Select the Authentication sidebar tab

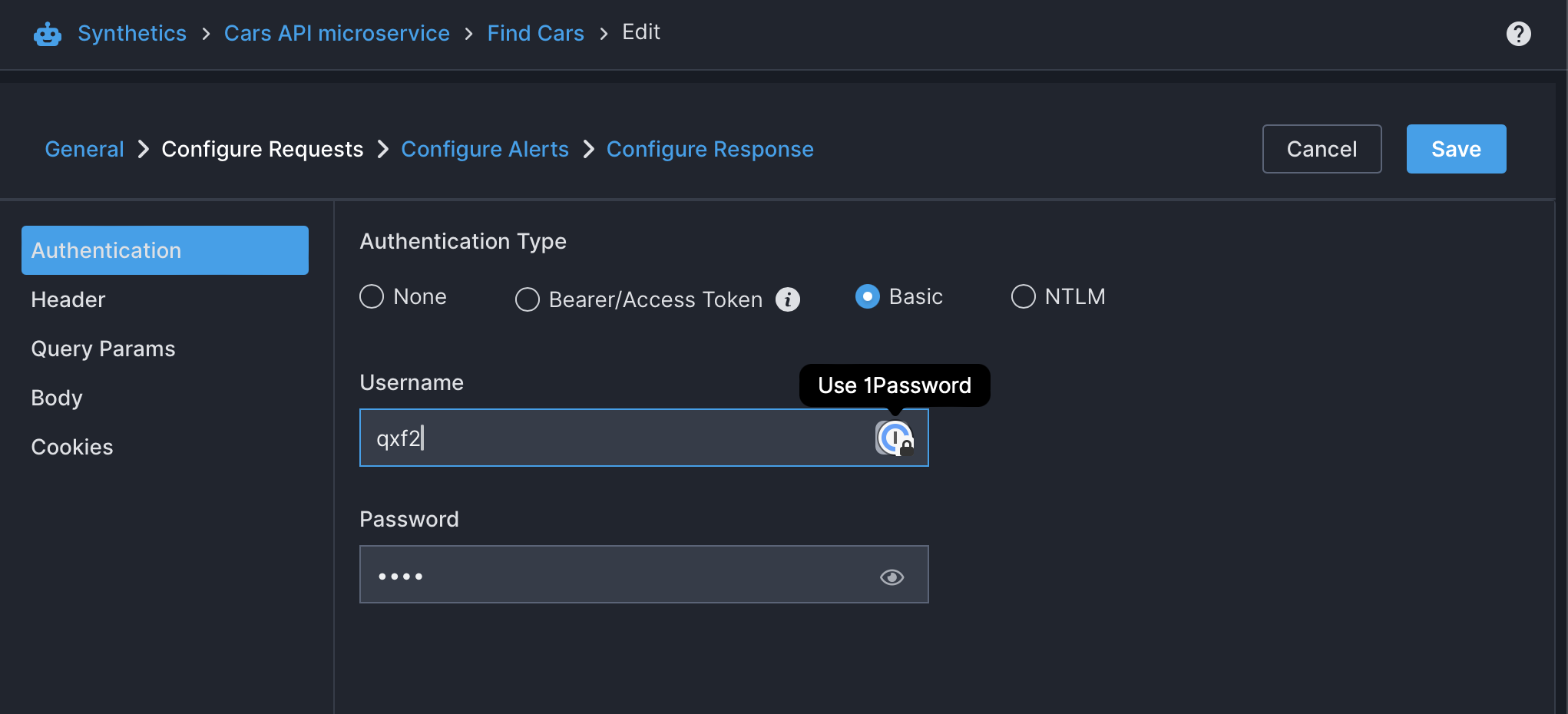tap(165, 250)
